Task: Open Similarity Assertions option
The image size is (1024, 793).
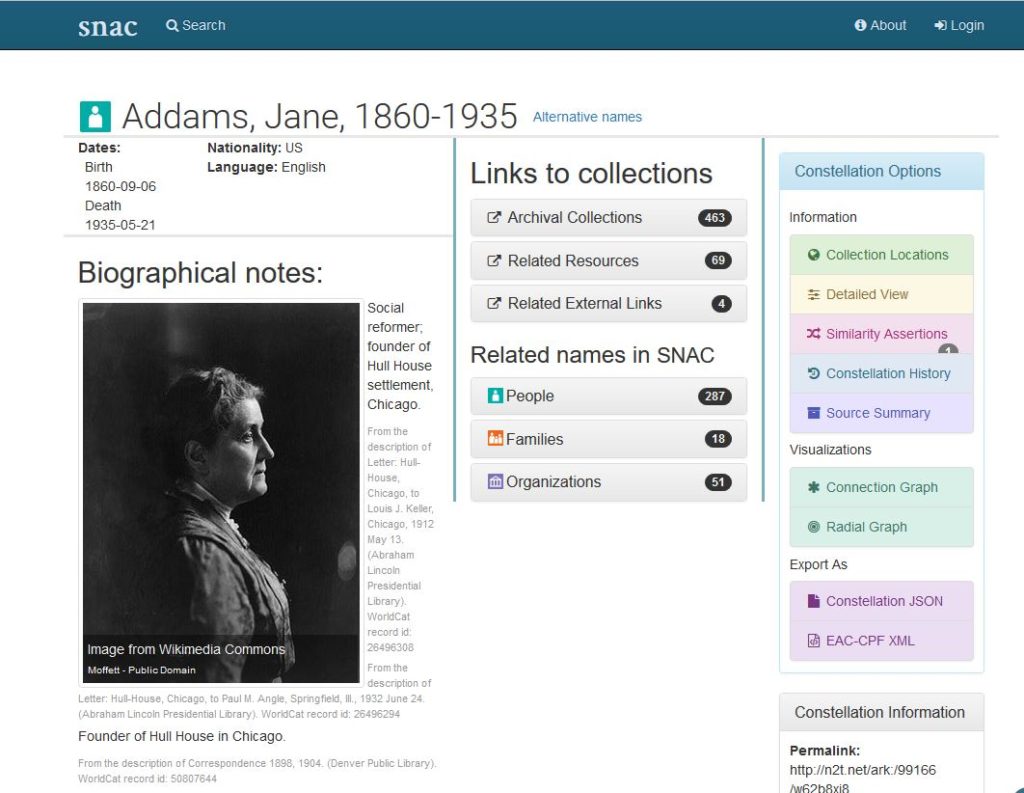Action: [x=881, y=334]
